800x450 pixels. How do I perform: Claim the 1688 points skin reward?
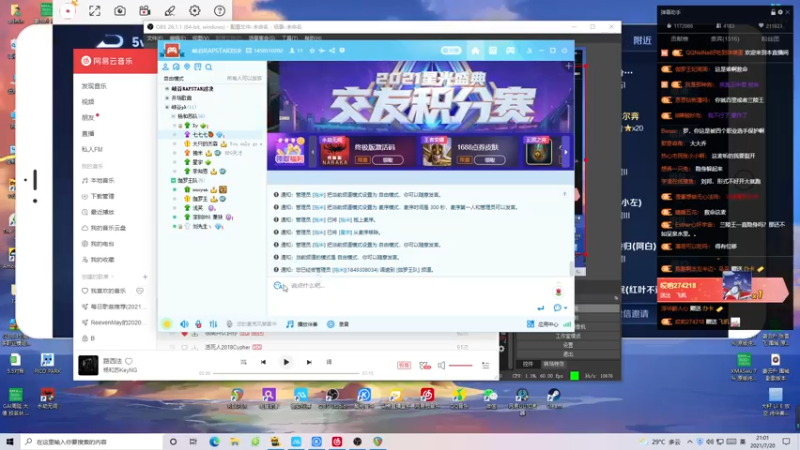489,160
